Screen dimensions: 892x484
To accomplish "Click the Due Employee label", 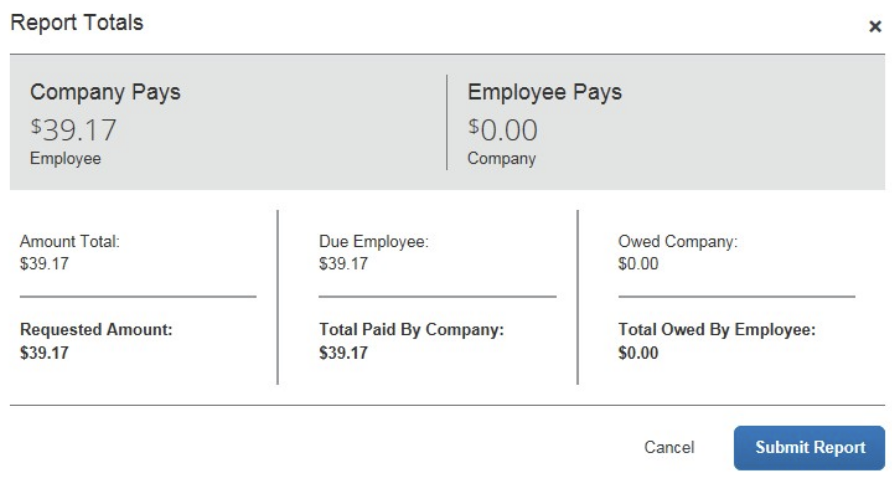I will 373,242.
